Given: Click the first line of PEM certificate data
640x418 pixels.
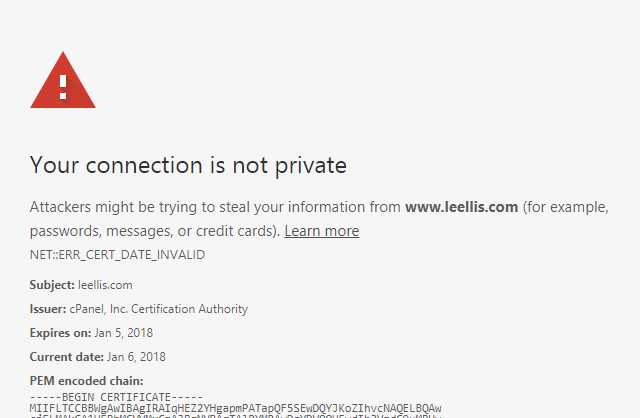Looking at the screenshot, I should [x=236, y=408].
